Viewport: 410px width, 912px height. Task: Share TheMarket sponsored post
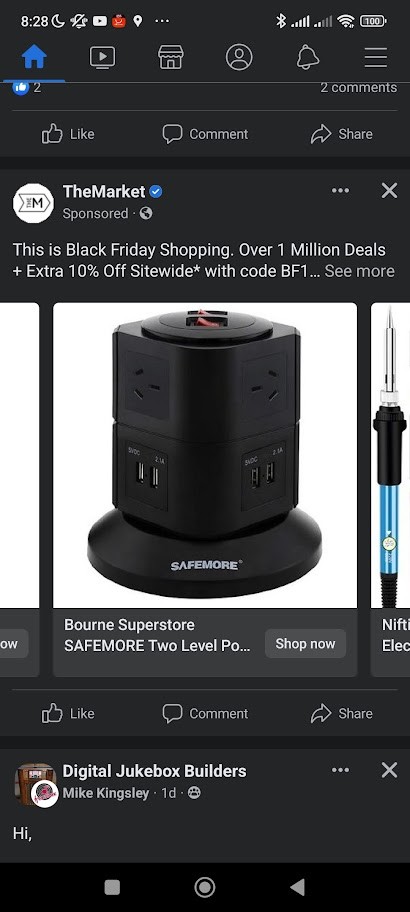tap(341, 714)
